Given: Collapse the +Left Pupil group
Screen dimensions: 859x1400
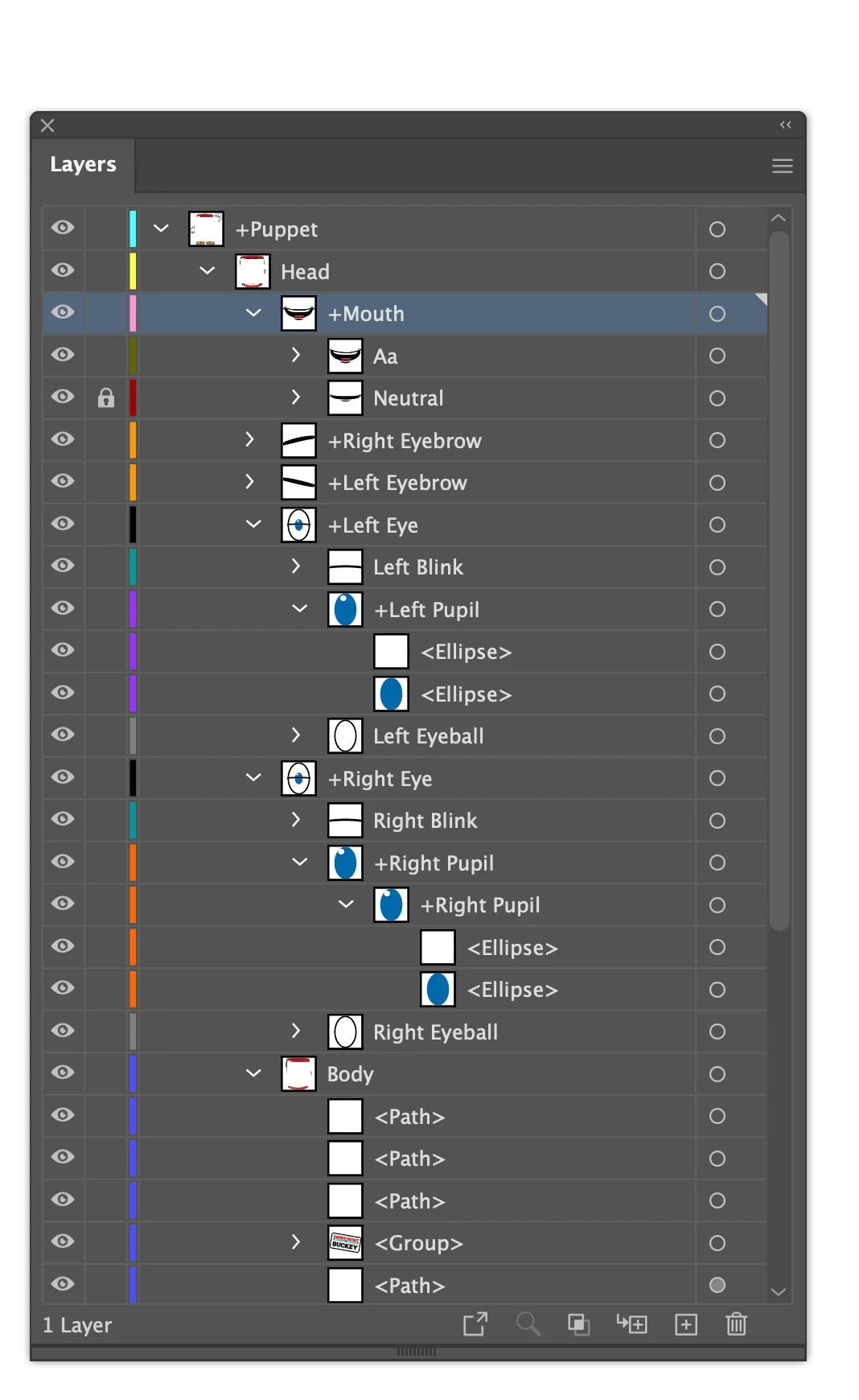Looking at the screenshot, I should coord(299,608).
